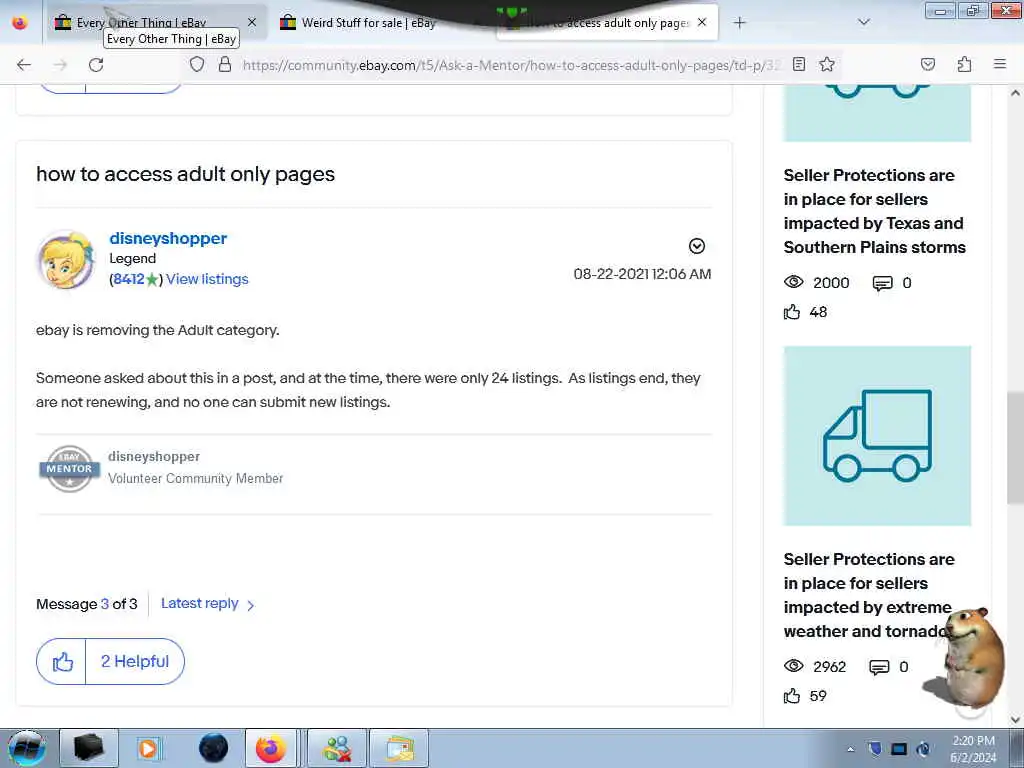This screenshot has width=1024, height=768.
Task: Click the truck thumbnail above extreme weather article
Action: pyautogui.click(x=877, y=436)
